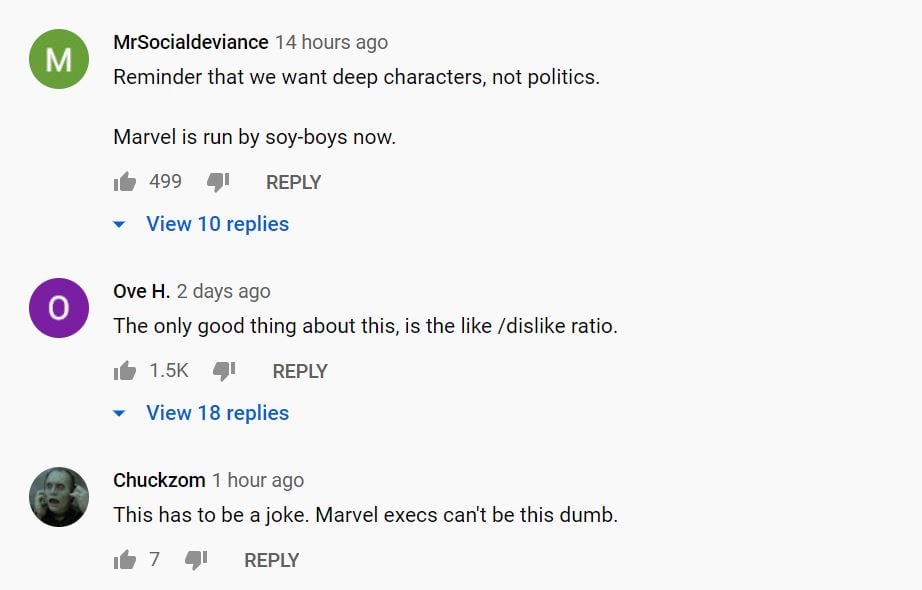This screenshot has height=590, width=922.
Task: Click the '14 hours ago' timestamp
Action: (x=332, y=42)
